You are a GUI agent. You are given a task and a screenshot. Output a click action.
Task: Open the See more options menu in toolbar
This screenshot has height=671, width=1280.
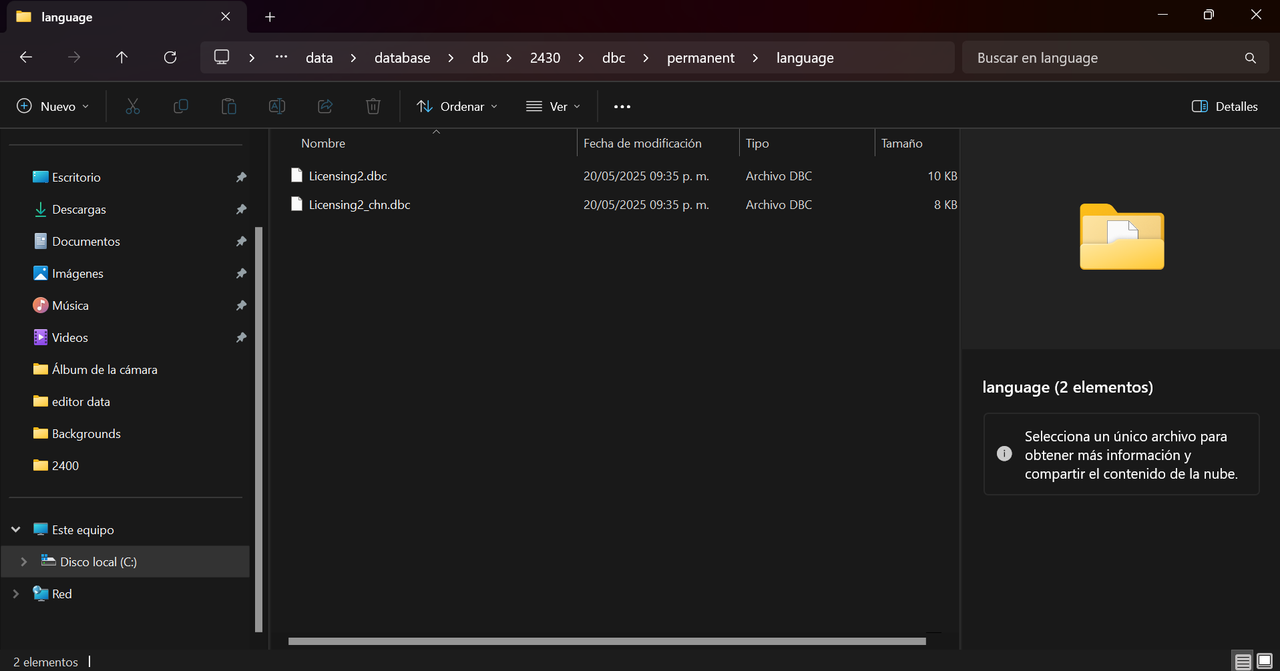tap(622, 106)
